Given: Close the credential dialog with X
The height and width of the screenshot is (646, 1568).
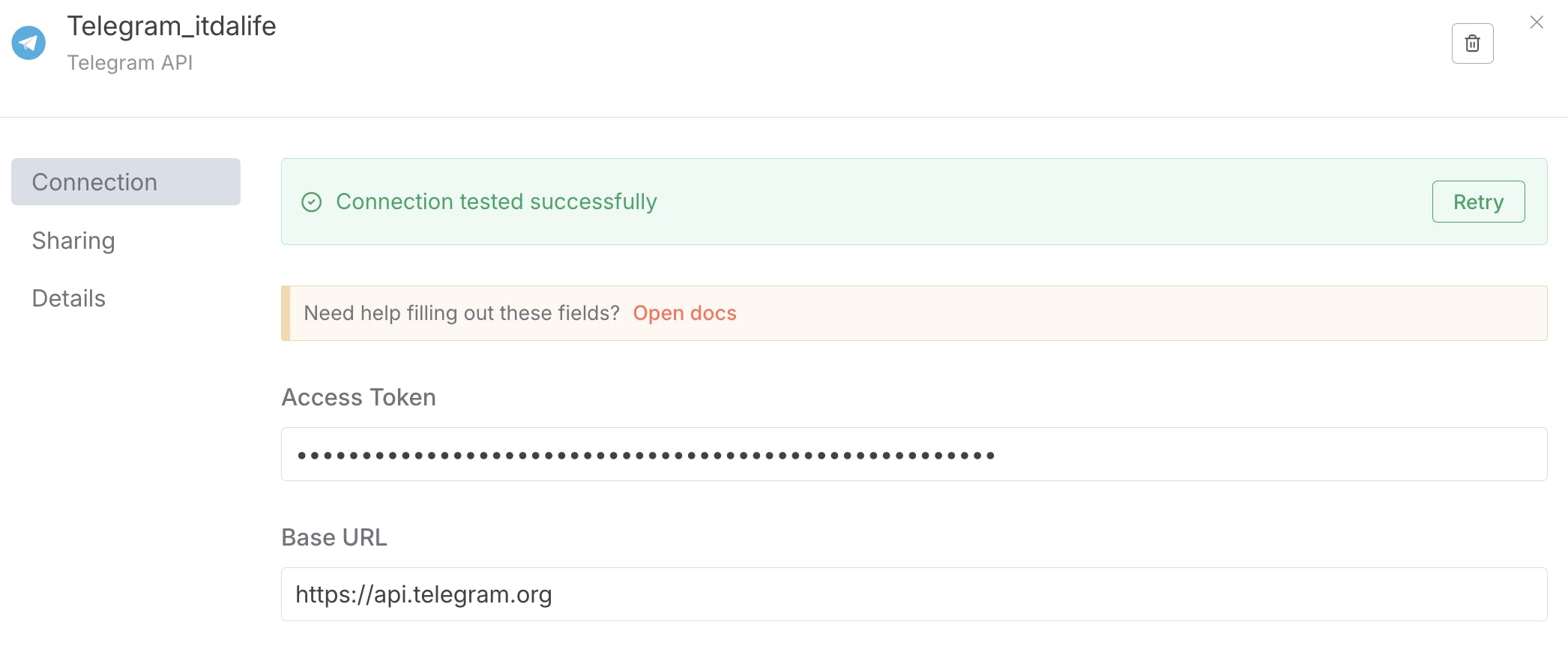Looking at the screenshot, I should pyautogui.click(x=1537, y=22).
